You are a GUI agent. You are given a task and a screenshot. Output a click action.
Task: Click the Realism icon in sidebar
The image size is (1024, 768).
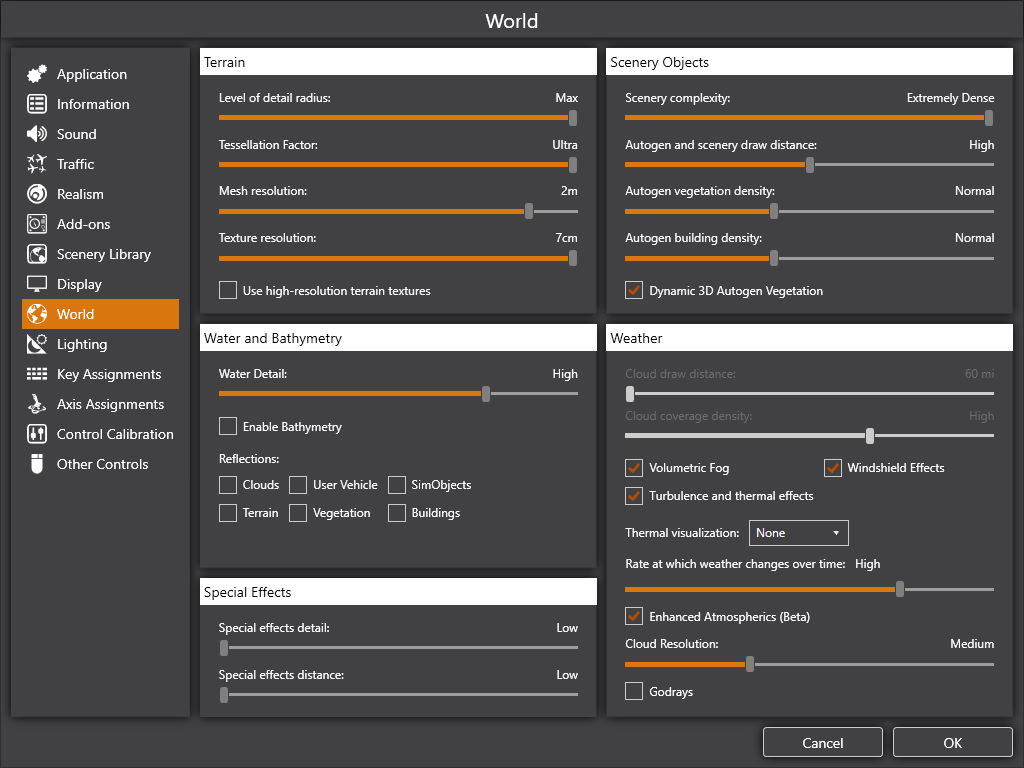point(37,194)
